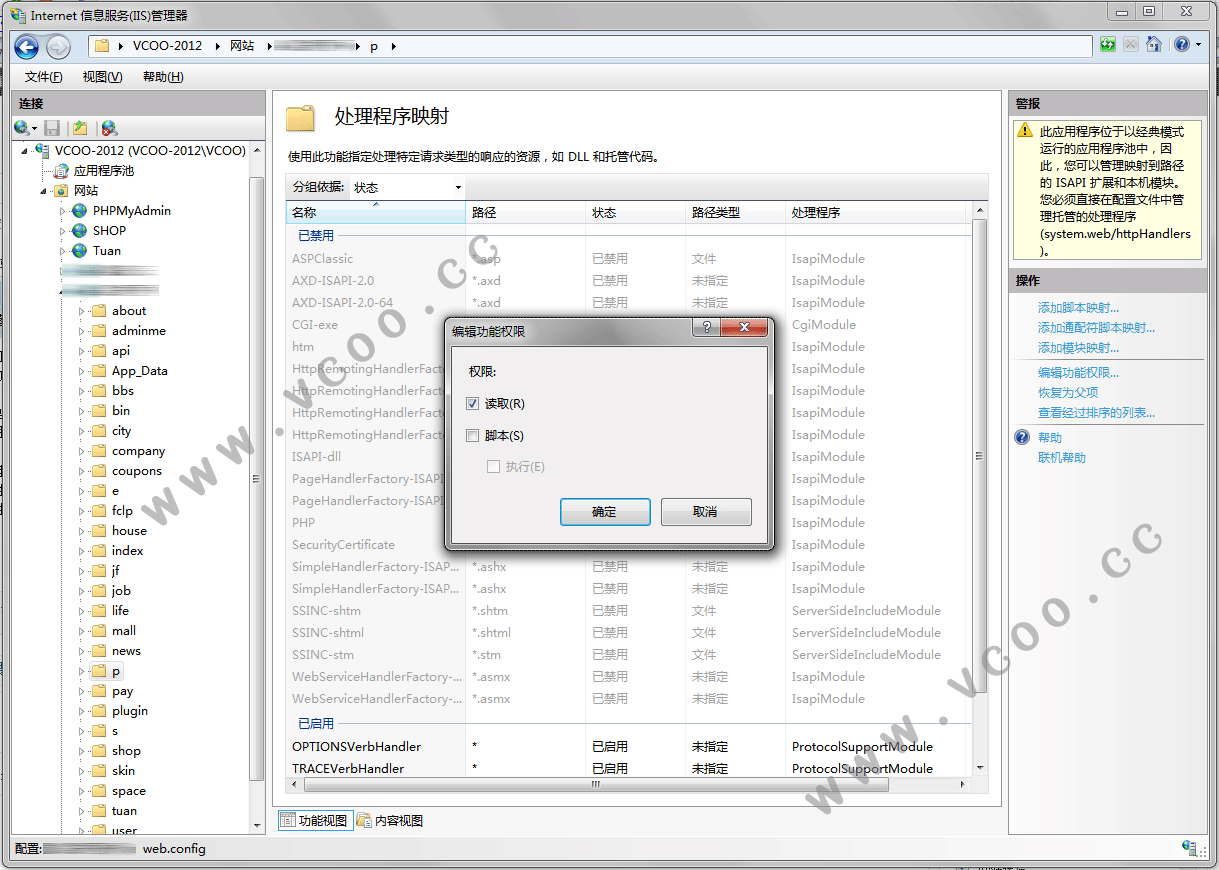The width and height of the screenshot is (1219, 870).
Task: Expand the App_Data folder tree node
Action: click(82, 371)
